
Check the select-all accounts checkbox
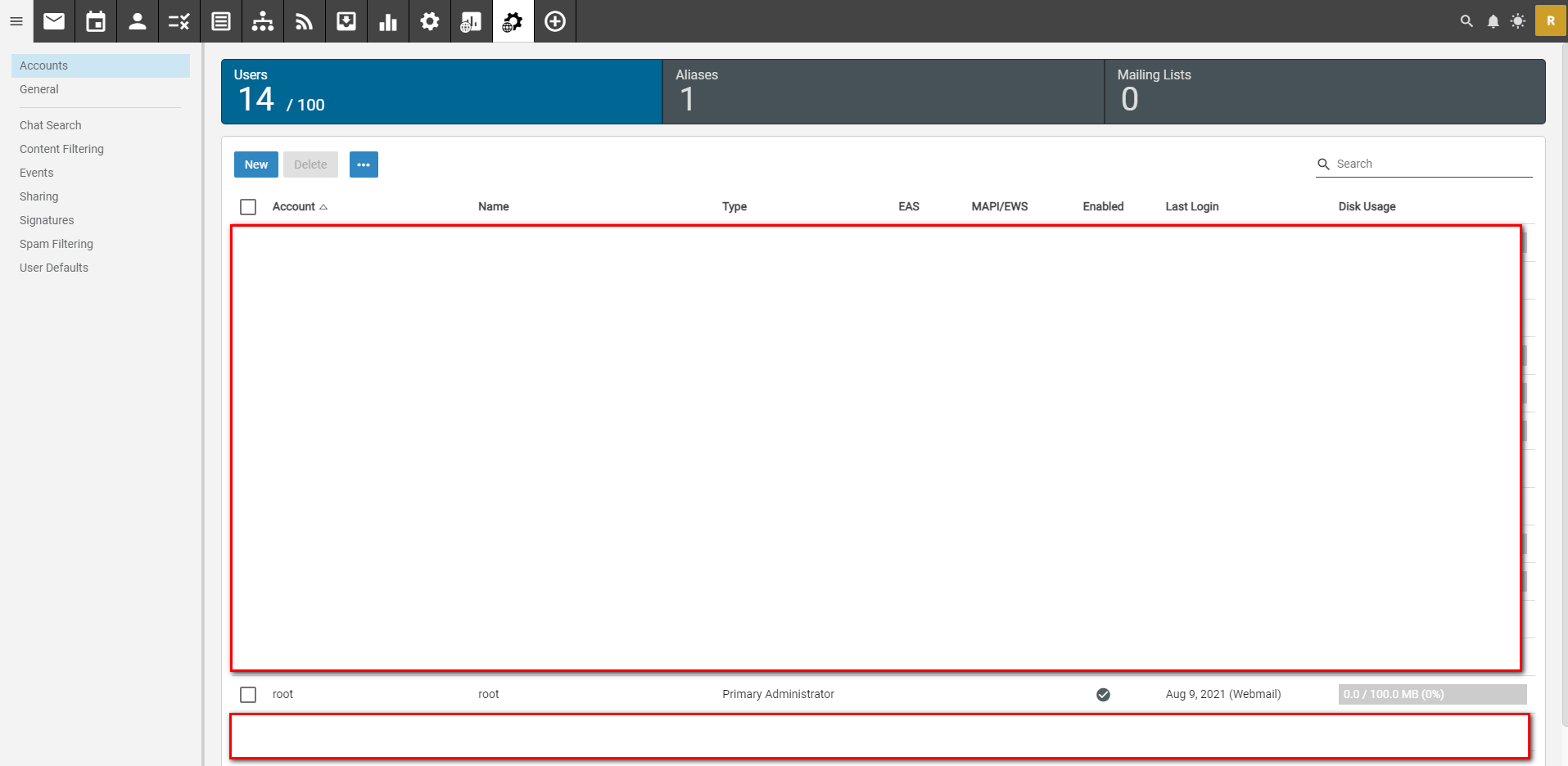(x=248, y=207)
